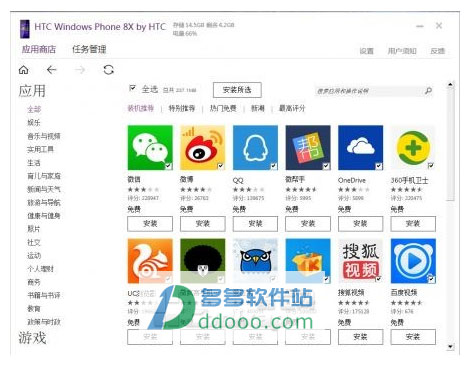Image resolution: width=467 pixels, height=370 pixels.
Task: Toggle the checkbox on QQ tile
Action: [x=274, y=166]
